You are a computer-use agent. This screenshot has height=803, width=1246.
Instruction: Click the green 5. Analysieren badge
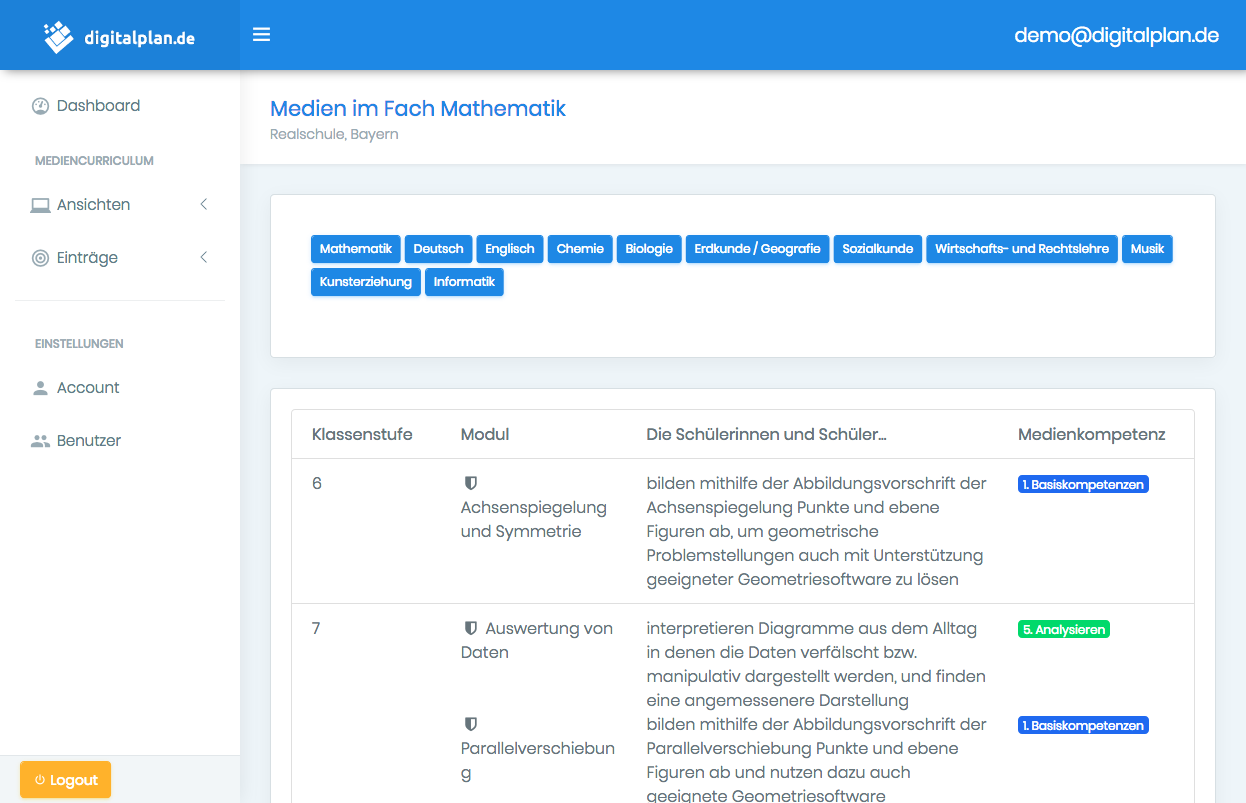[x=1063, y=629]
